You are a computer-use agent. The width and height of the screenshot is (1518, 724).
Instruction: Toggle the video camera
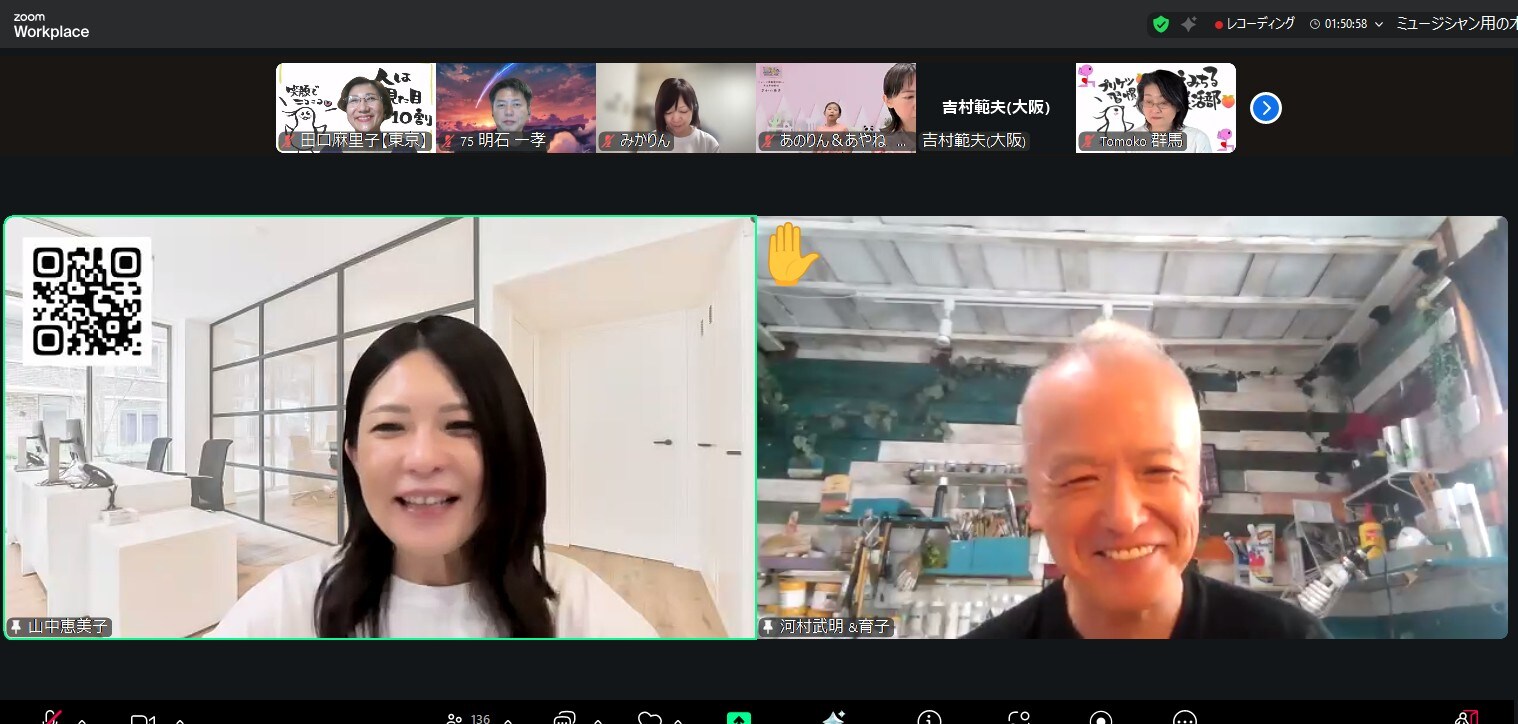coord(143,718)
